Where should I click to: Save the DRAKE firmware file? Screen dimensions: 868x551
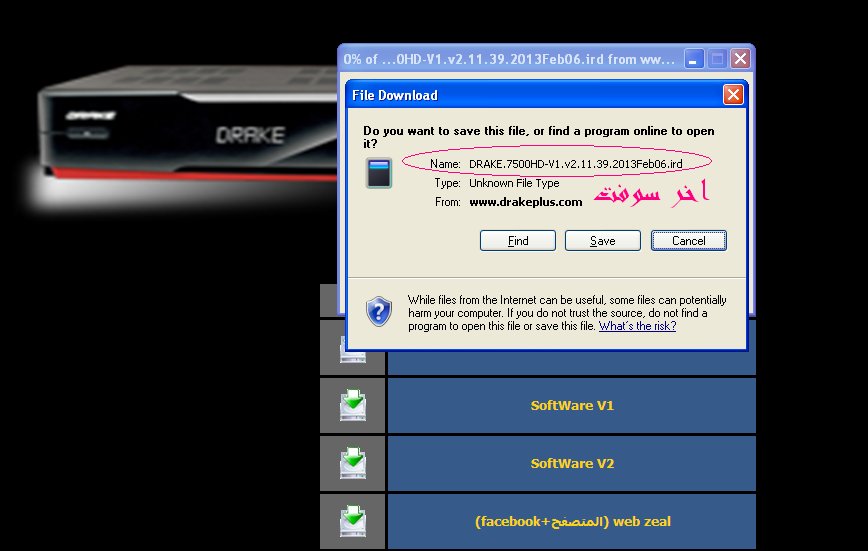pyautogui.click(x=603, y=241)
